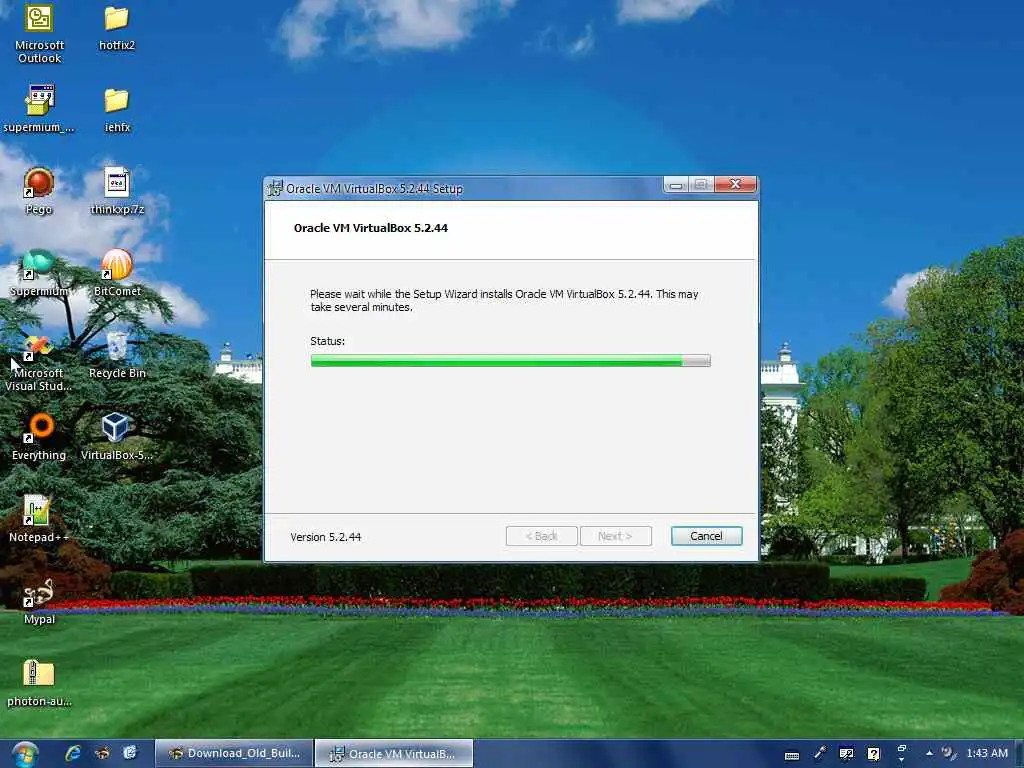The height and width of the screenshot is (768, 1024).
Task: Open the iehfx folder on desktop
Action: pyautogui.click(x=117, y=108)
